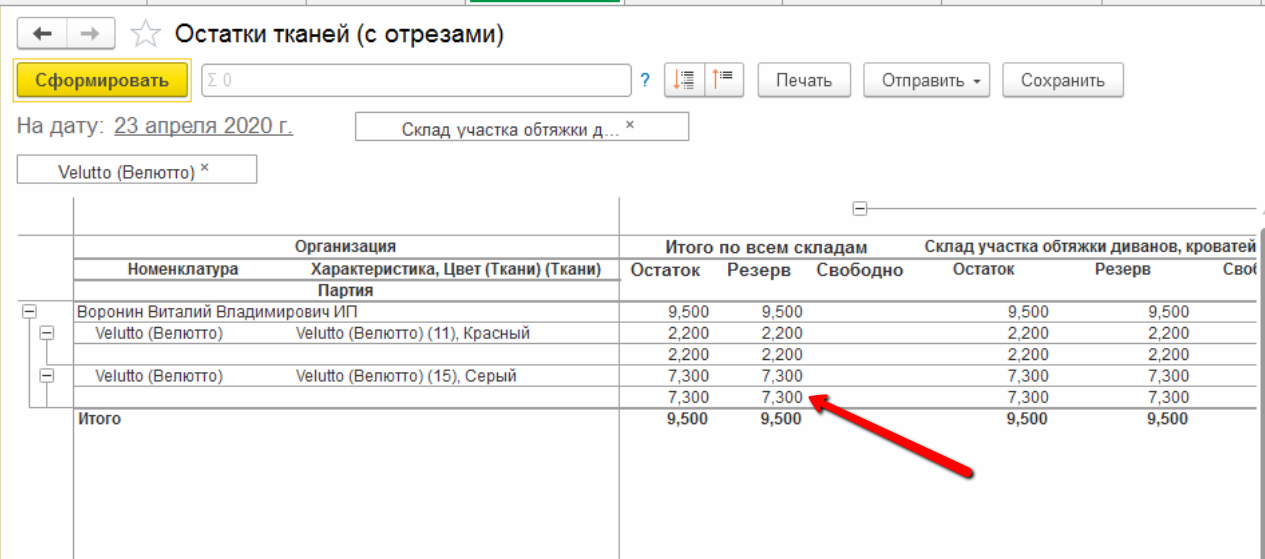Remove the warehouse filter with its x
The width and height of the screenshot is (1265, 559).
coord(629,126)
